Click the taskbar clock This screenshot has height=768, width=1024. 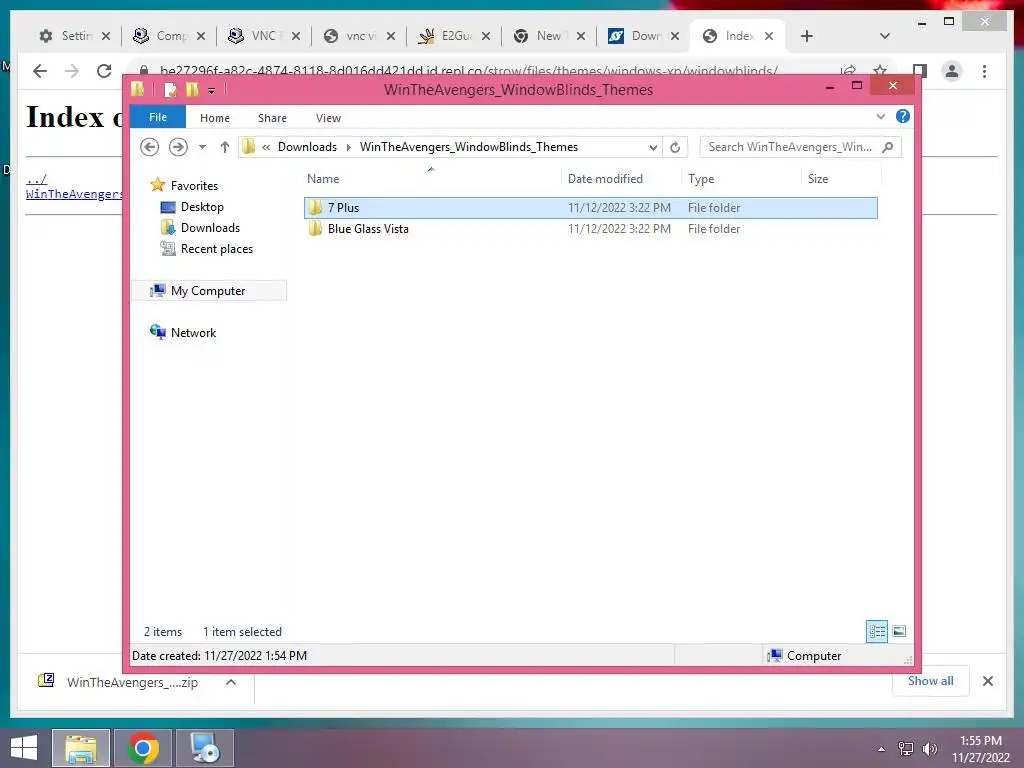981,749
